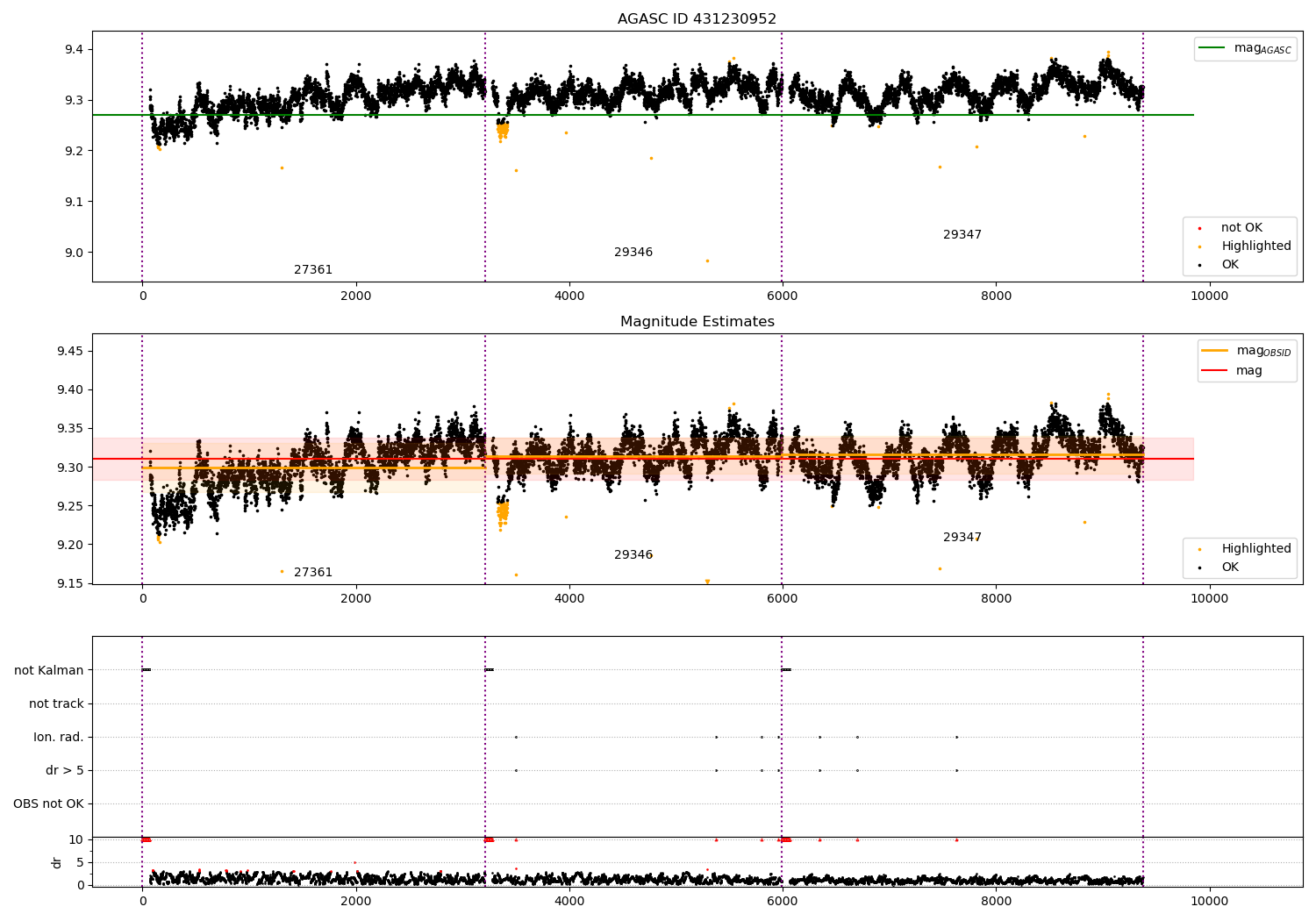This screenshot has height=921, width=1316.
Task: Click the 'Ion. rad.' axis label
Action: coord(59,738)
